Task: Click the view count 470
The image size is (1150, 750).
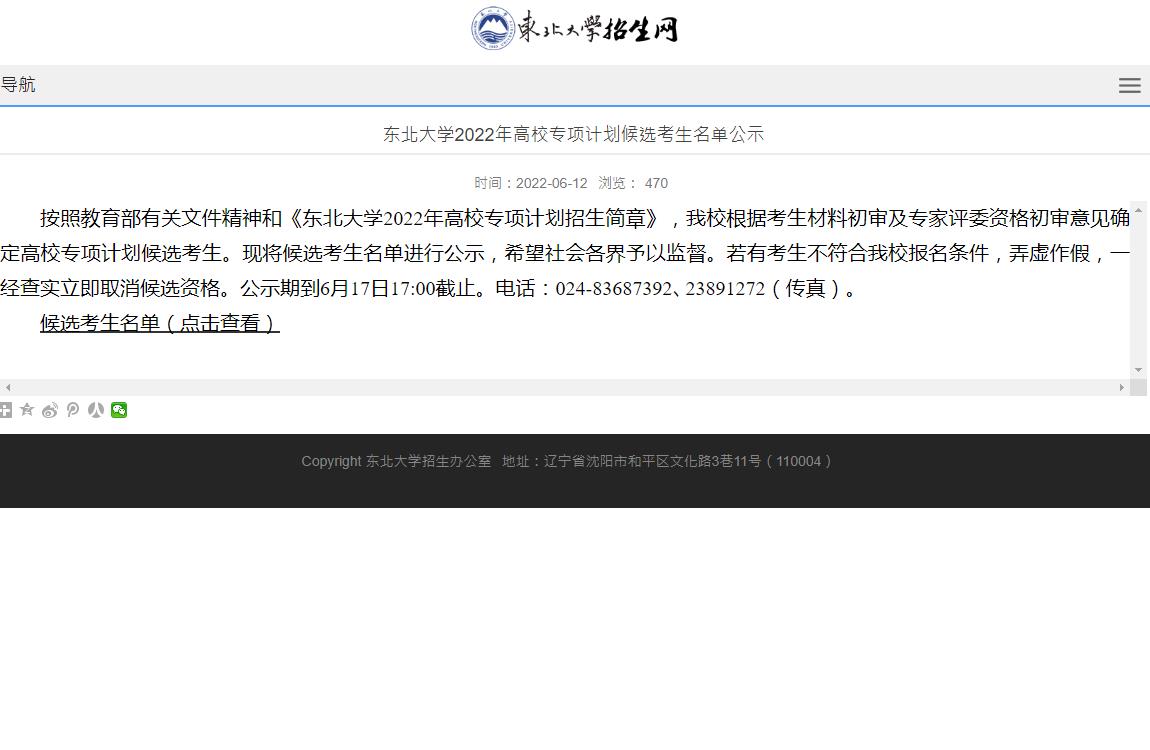Action: [x=656, y=183]
